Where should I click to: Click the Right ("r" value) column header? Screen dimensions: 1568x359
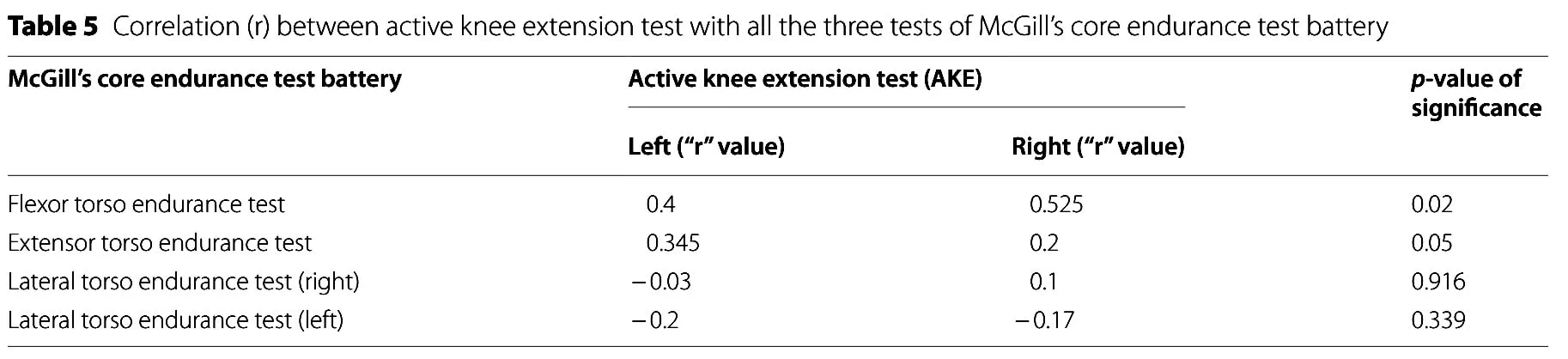(x=1098, y=147)
